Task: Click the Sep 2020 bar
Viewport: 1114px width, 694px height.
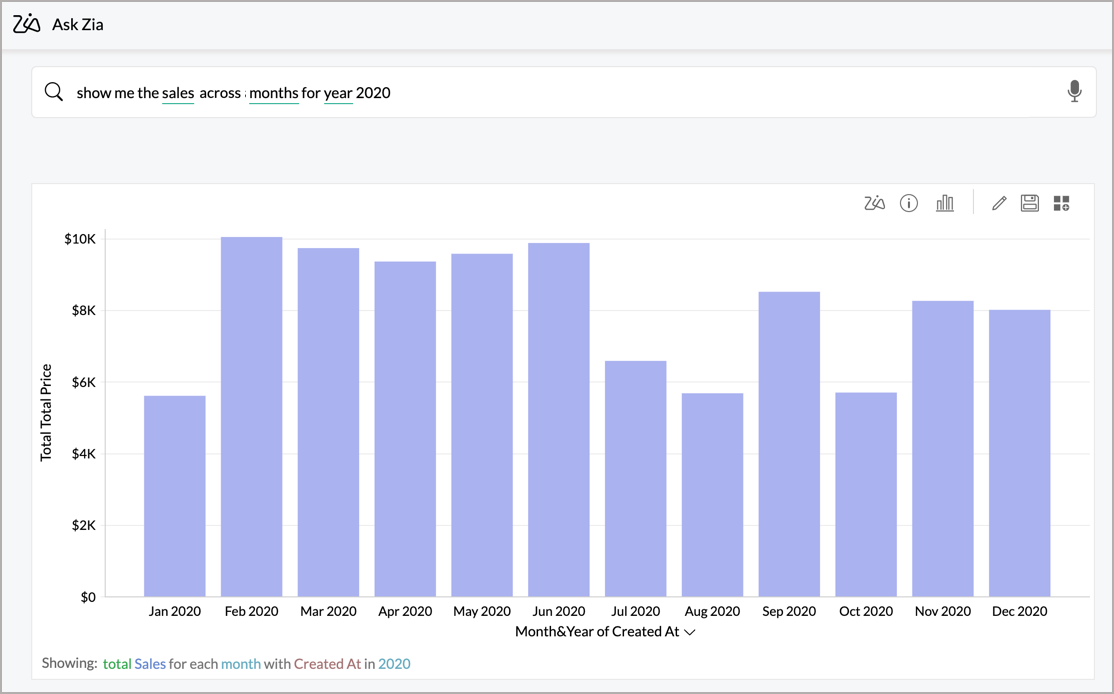Action: tap(789, 444)
